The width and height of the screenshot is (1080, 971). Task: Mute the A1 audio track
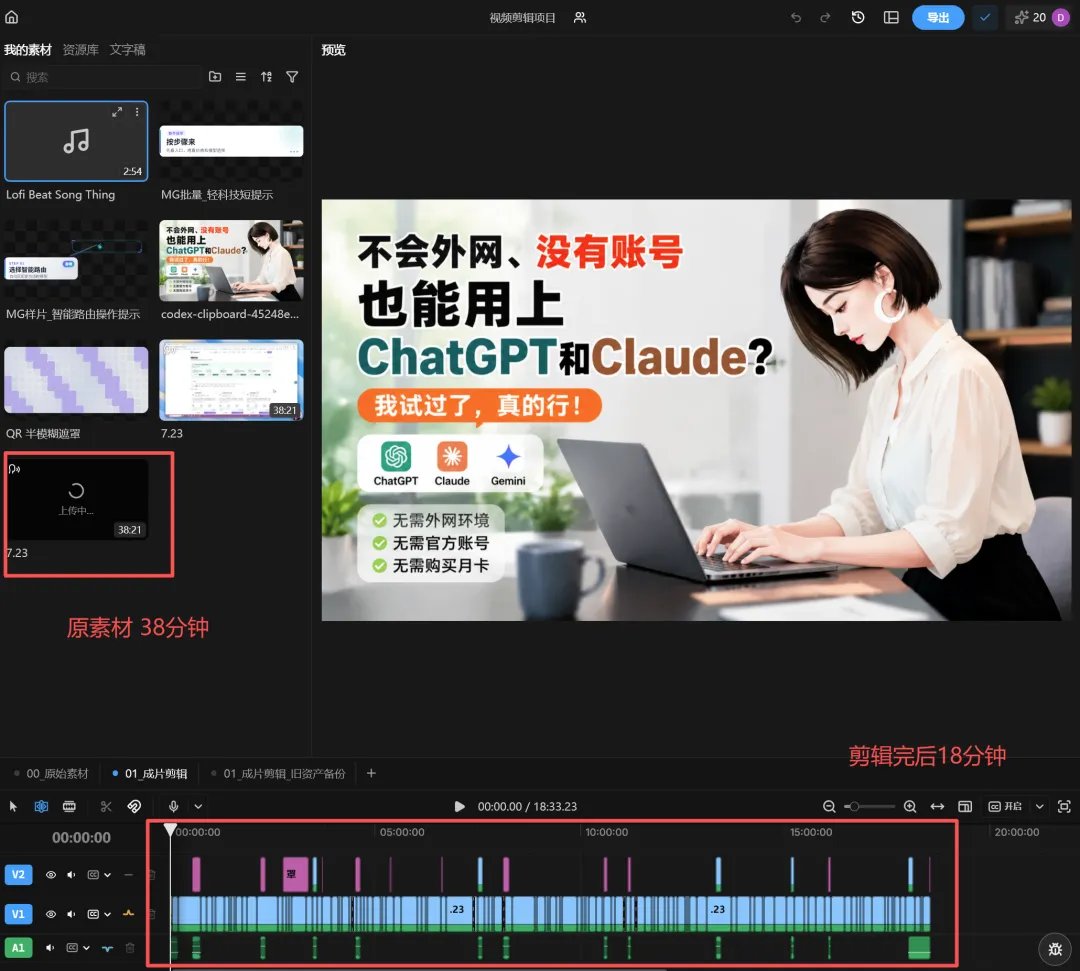tap(50, 948)
